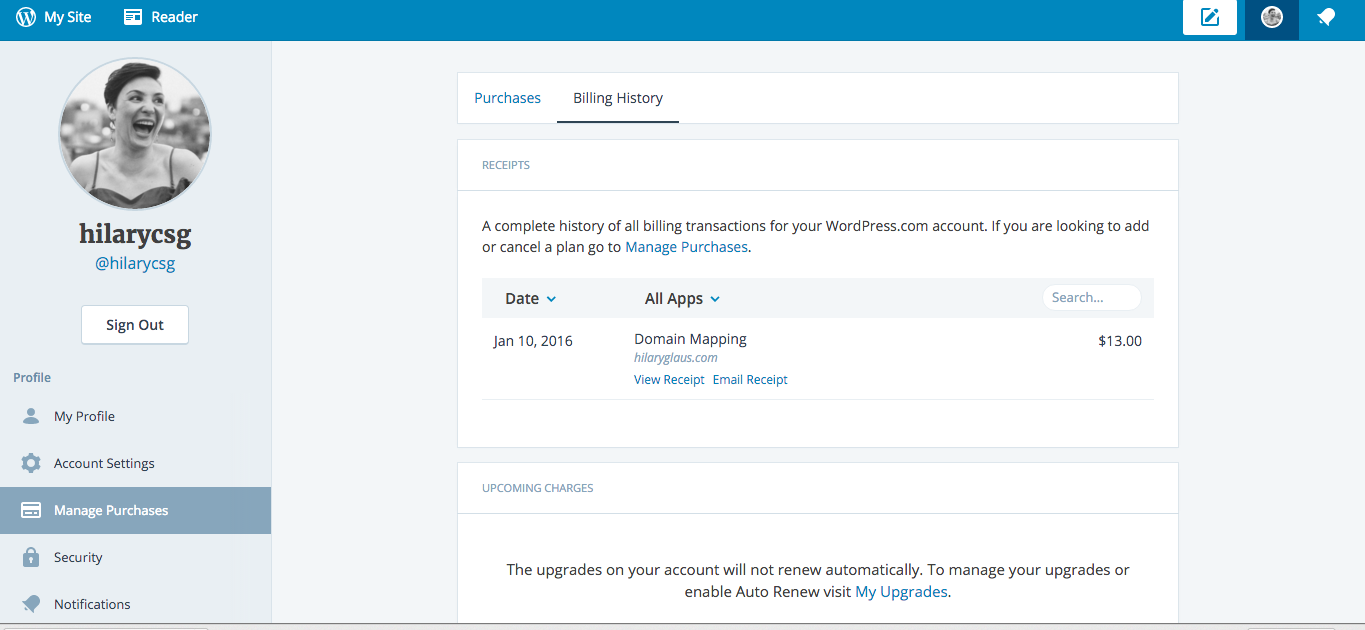Click the Security lock icon

[x=31, y=557]
